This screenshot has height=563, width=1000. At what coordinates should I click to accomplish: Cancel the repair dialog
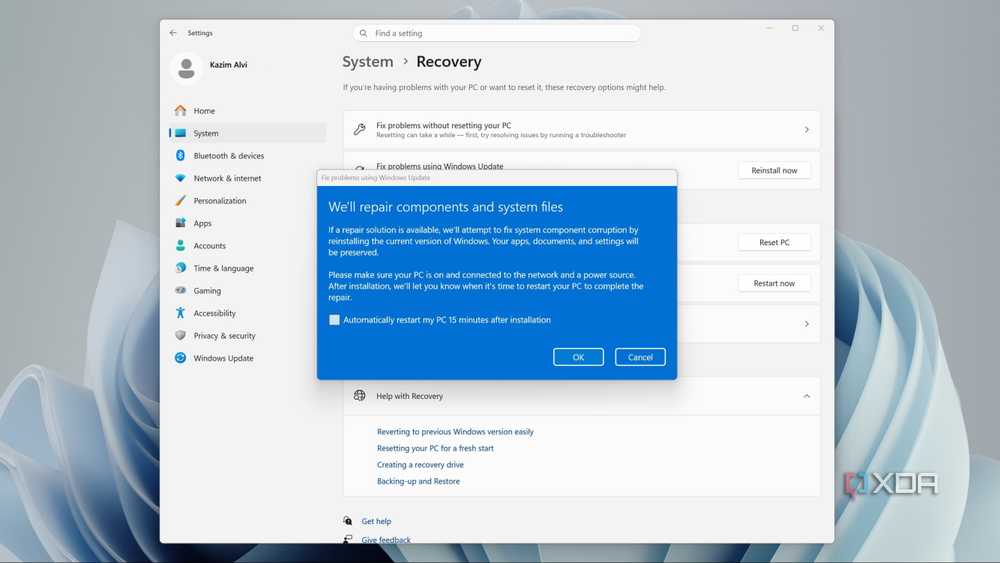click(x=640, y=357)
